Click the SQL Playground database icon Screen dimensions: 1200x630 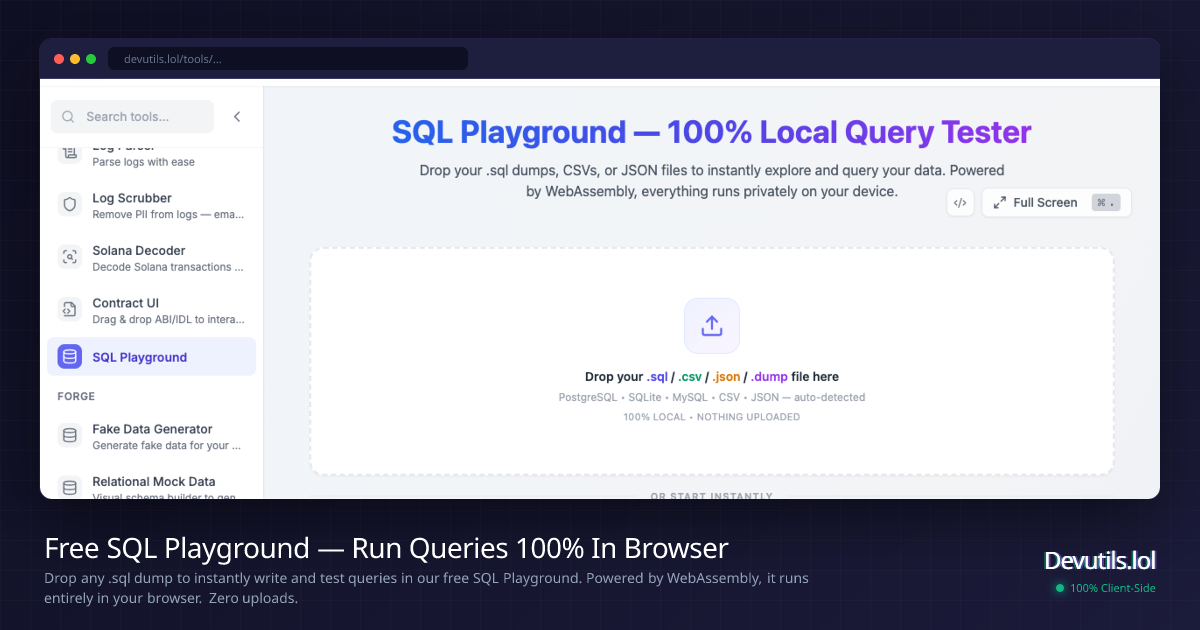[x=70, y=357]
